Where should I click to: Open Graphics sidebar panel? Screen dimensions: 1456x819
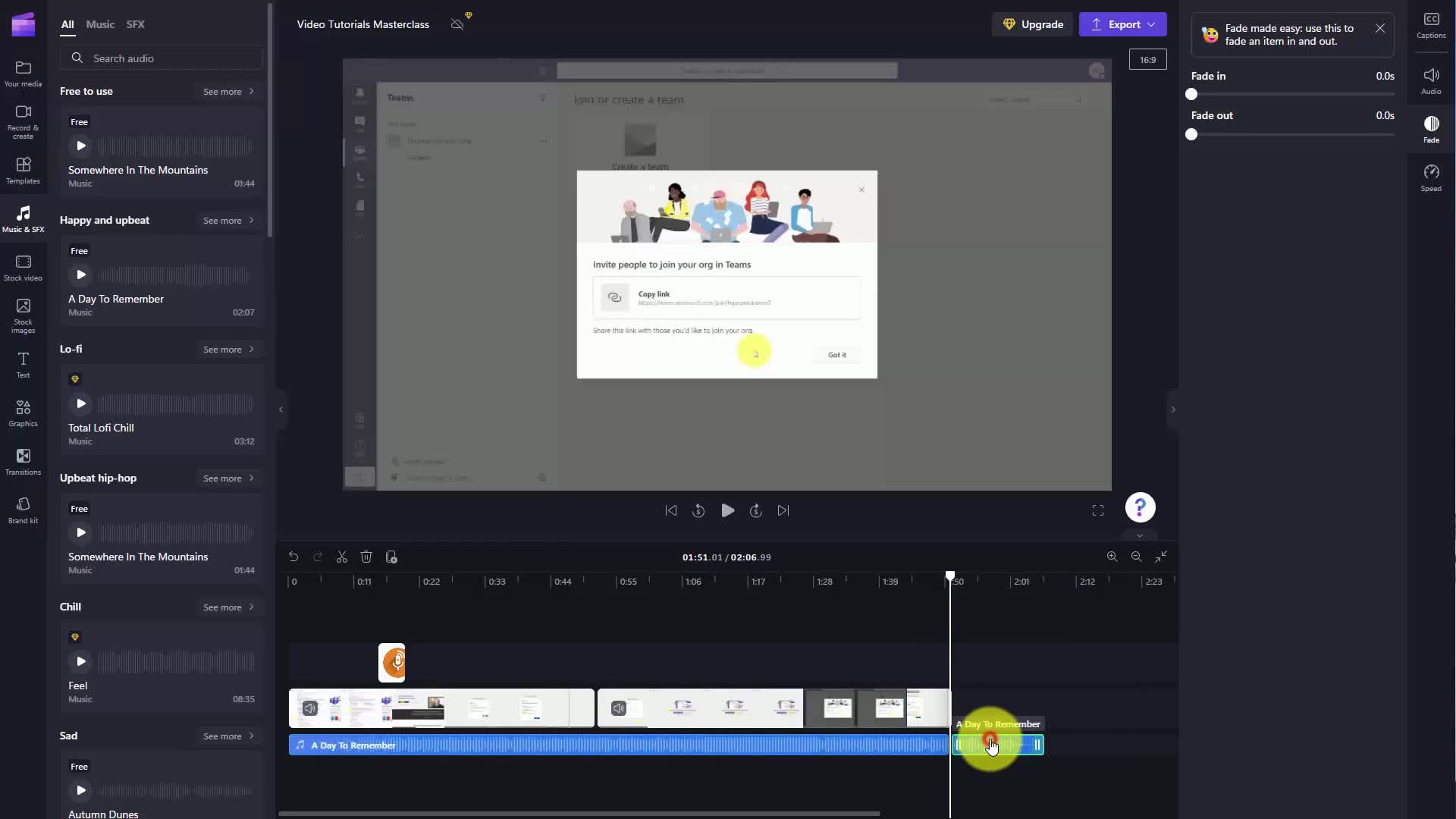23,413
